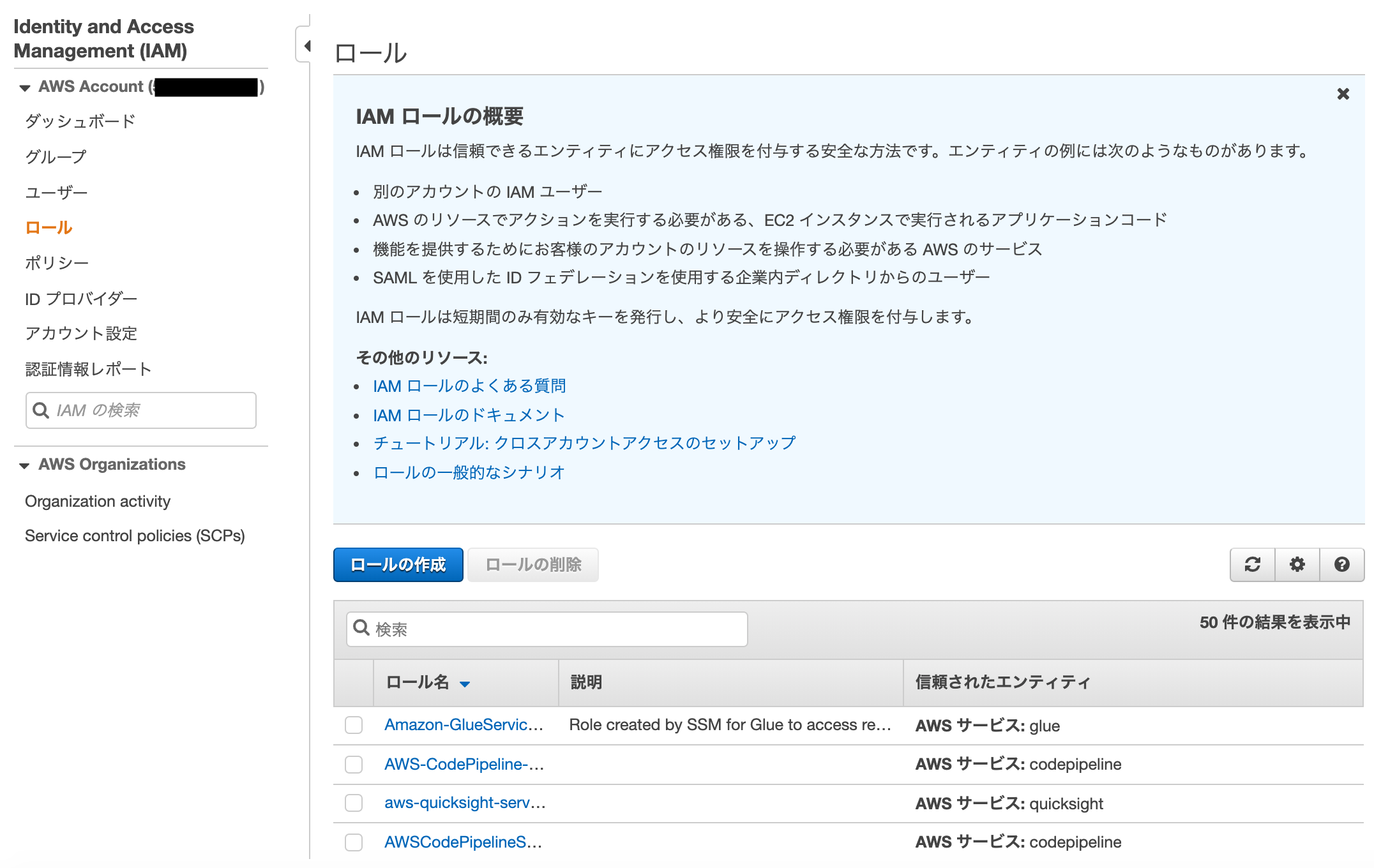This screenshot has height=868, width=1374.
Task: Focus the roles 検索 filter field
Action: [547, 629]
